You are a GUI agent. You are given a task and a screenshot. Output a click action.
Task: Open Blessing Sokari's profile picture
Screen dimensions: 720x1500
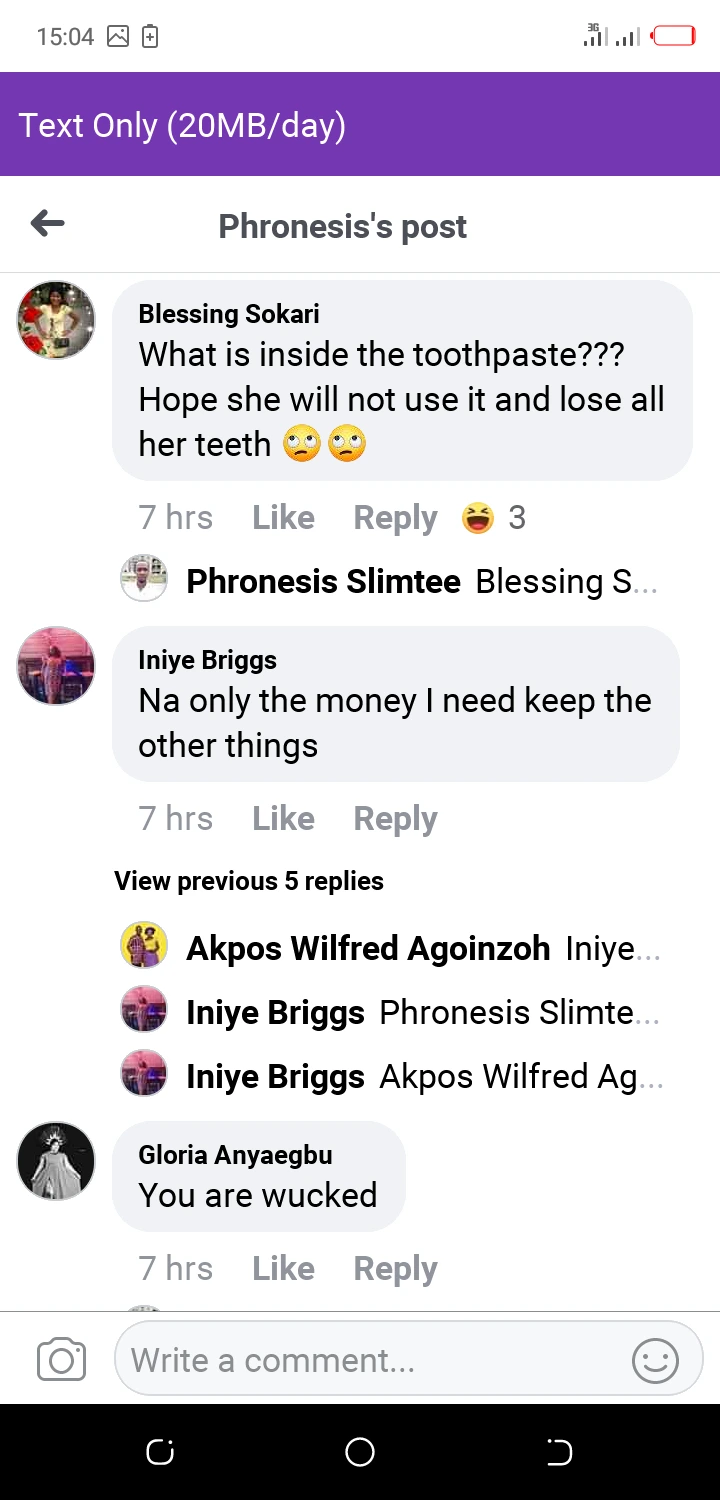coord(56,320)
